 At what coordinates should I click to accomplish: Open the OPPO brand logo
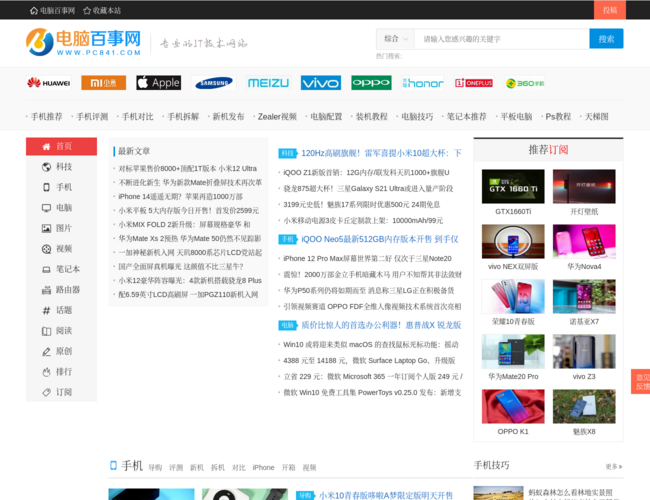click(x=371, y=83)
